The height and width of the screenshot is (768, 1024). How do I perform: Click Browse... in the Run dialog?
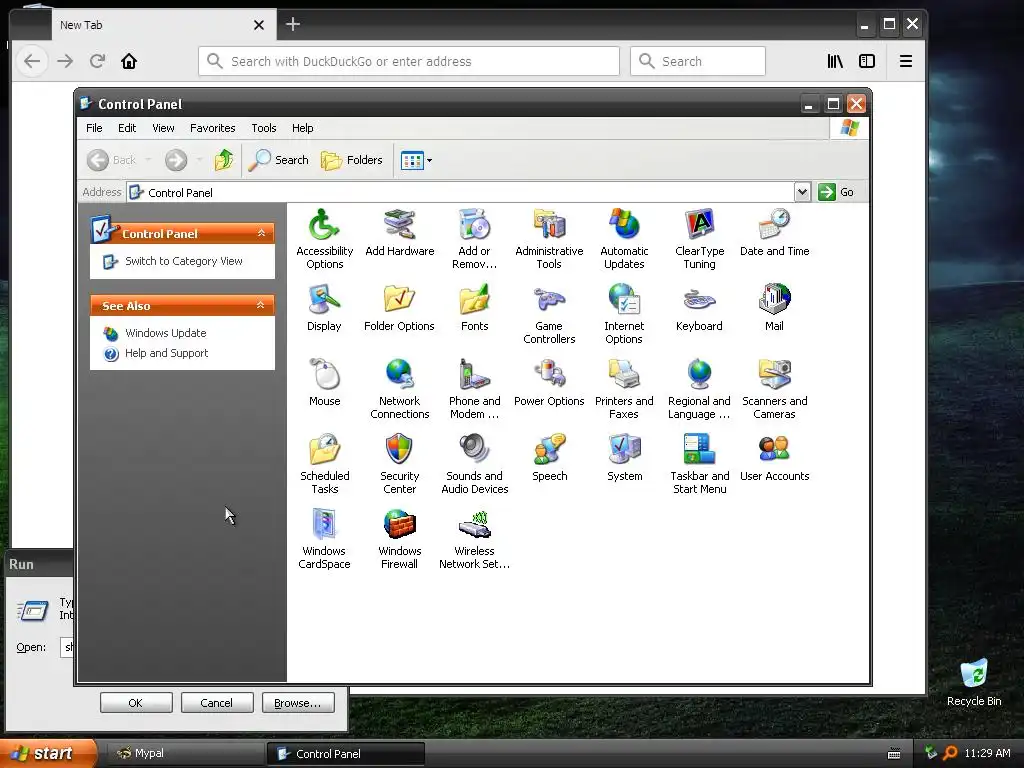(x=298, y=703)
